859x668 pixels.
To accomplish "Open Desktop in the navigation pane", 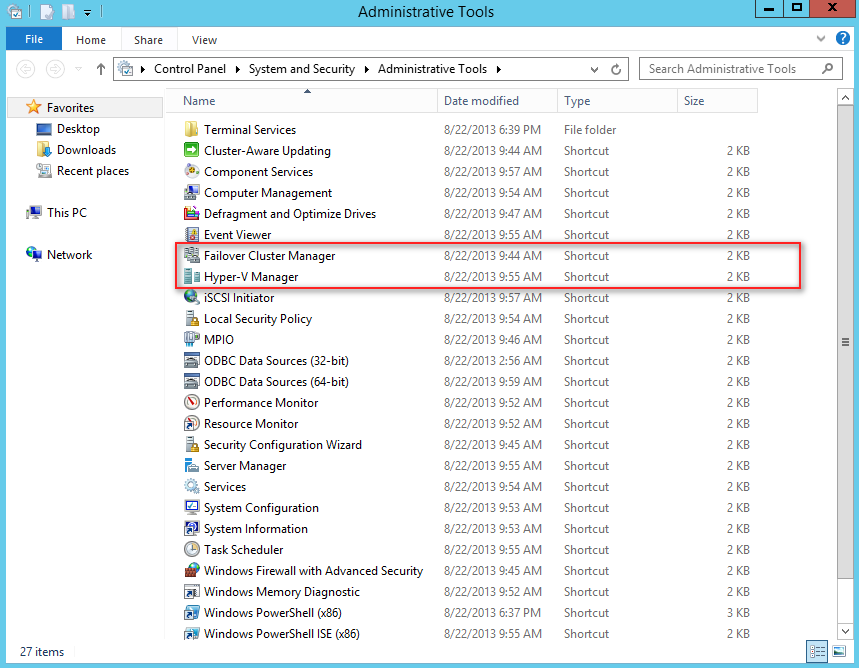I will click(x=78, y=129).
